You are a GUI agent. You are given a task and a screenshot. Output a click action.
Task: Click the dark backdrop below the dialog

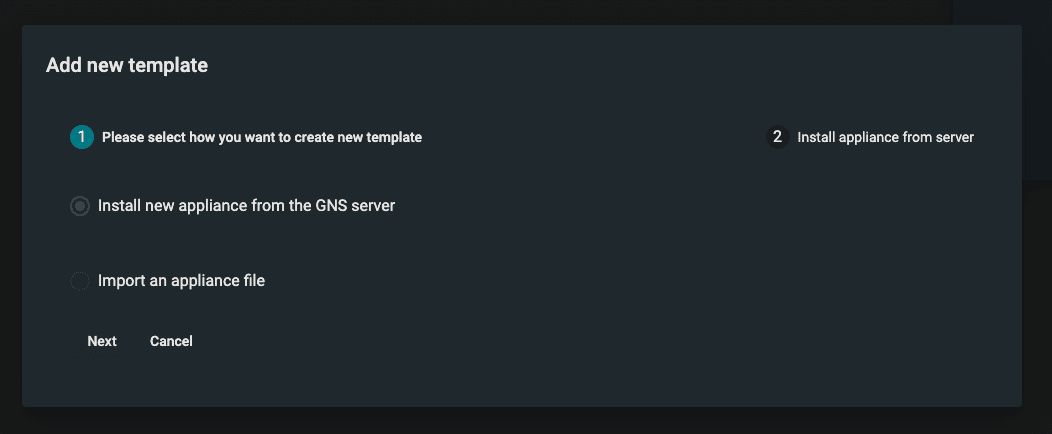tap(500, 421)
